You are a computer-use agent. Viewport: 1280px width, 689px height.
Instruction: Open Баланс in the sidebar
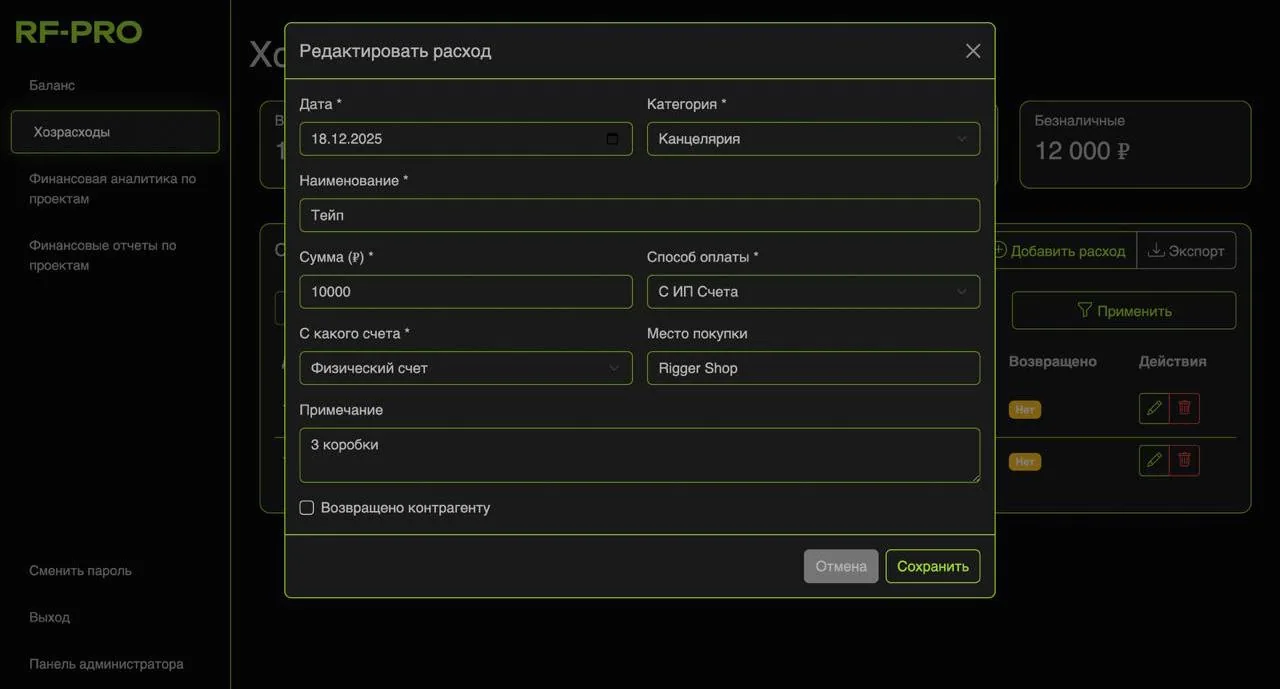(52, 85)
